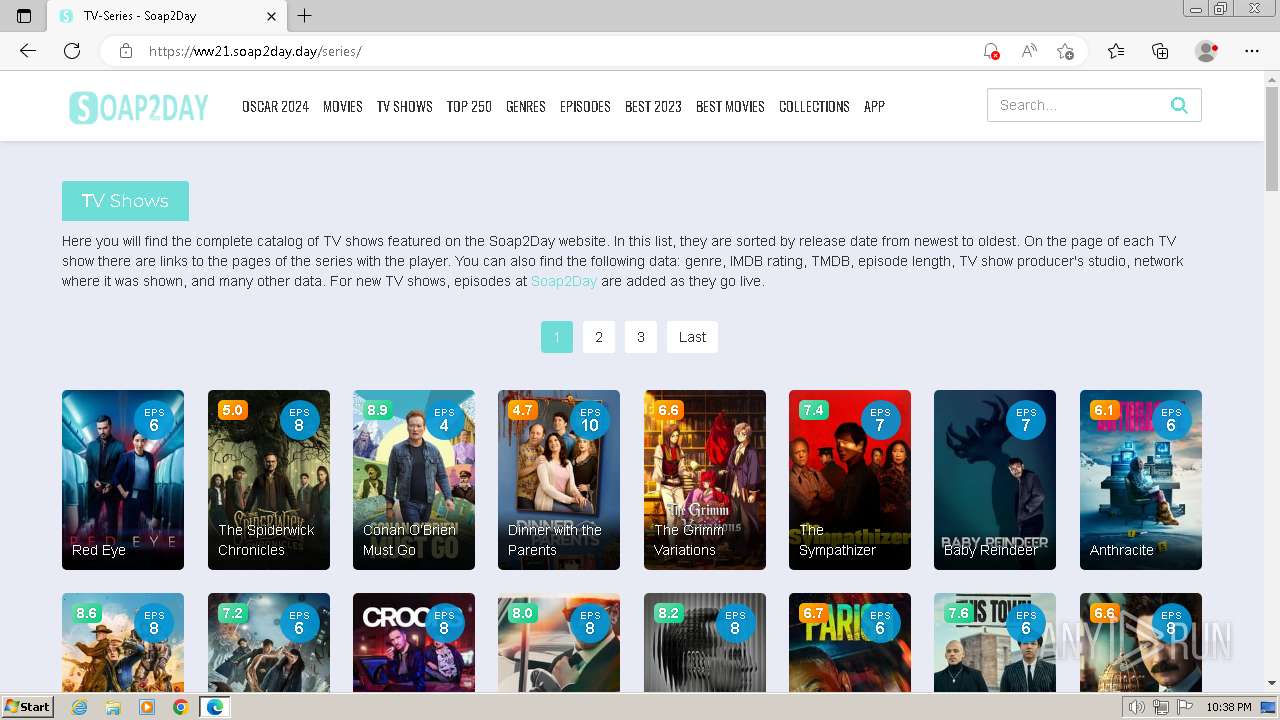Close the TV-Series Soap2Day tab
Screen dimensions: 1280x720
click(271, 16)
